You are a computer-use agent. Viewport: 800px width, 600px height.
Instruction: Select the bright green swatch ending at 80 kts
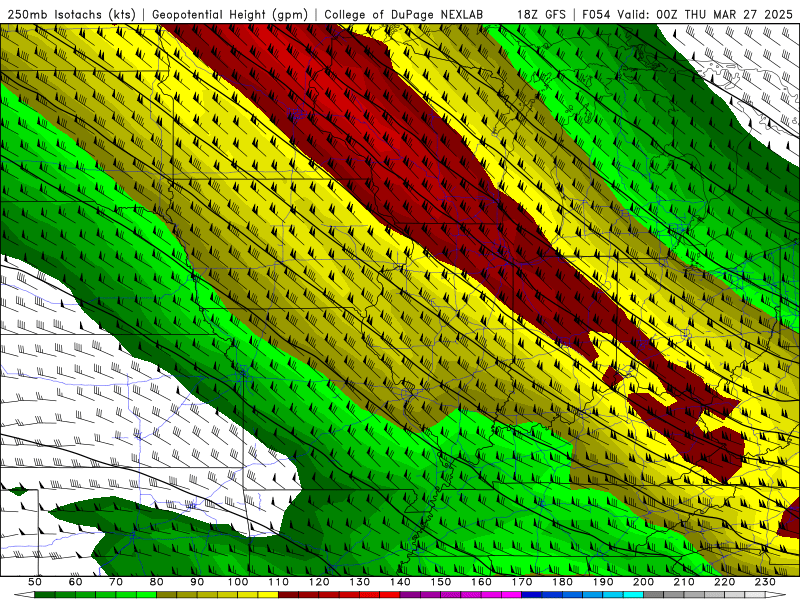coord(146,594)
